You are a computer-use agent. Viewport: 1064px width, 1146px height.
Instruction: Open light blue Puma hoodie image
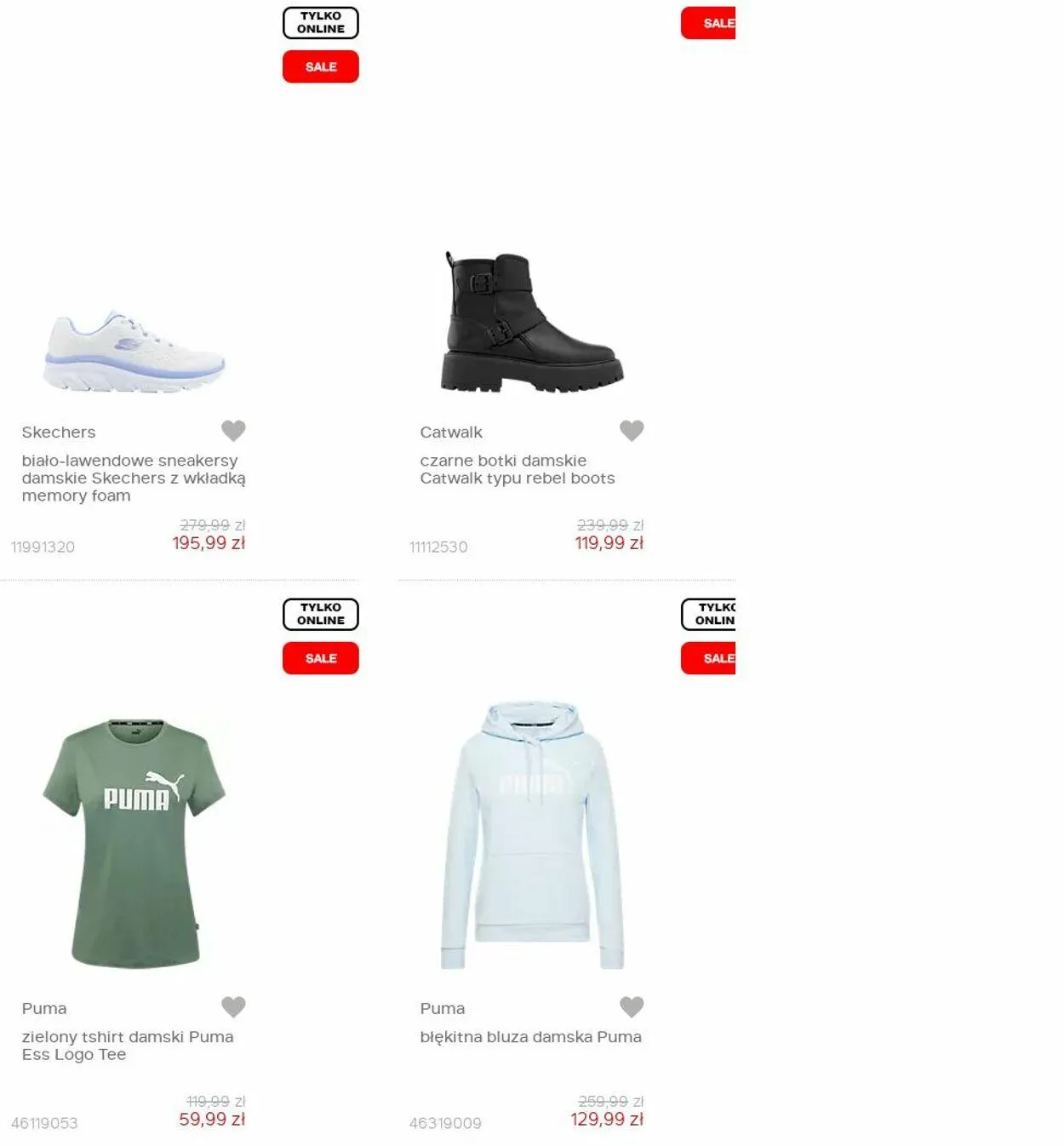532,836
